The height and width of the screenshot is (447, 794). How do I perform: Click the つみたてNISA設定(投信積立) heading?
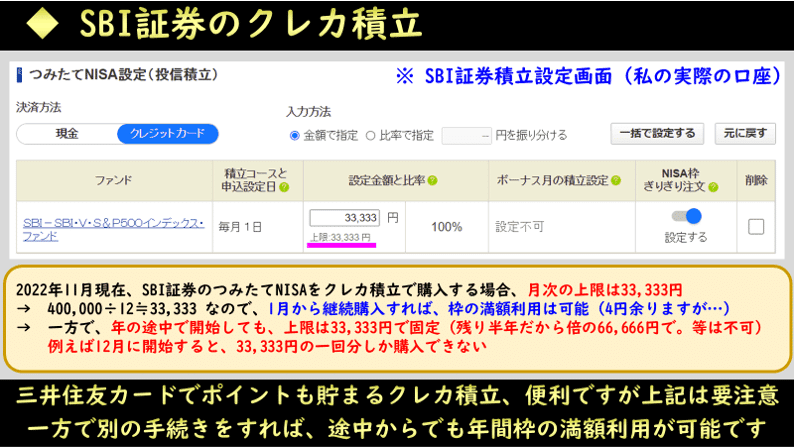[124, 75]
